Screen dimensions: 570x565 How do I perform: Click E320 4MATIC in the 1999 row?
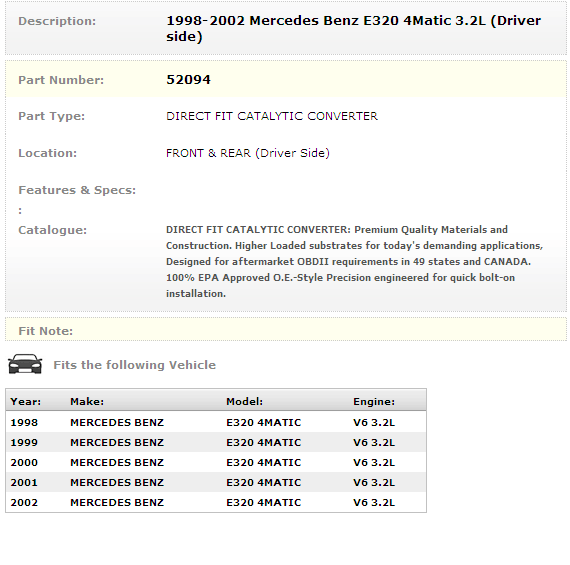pos(264,442)
